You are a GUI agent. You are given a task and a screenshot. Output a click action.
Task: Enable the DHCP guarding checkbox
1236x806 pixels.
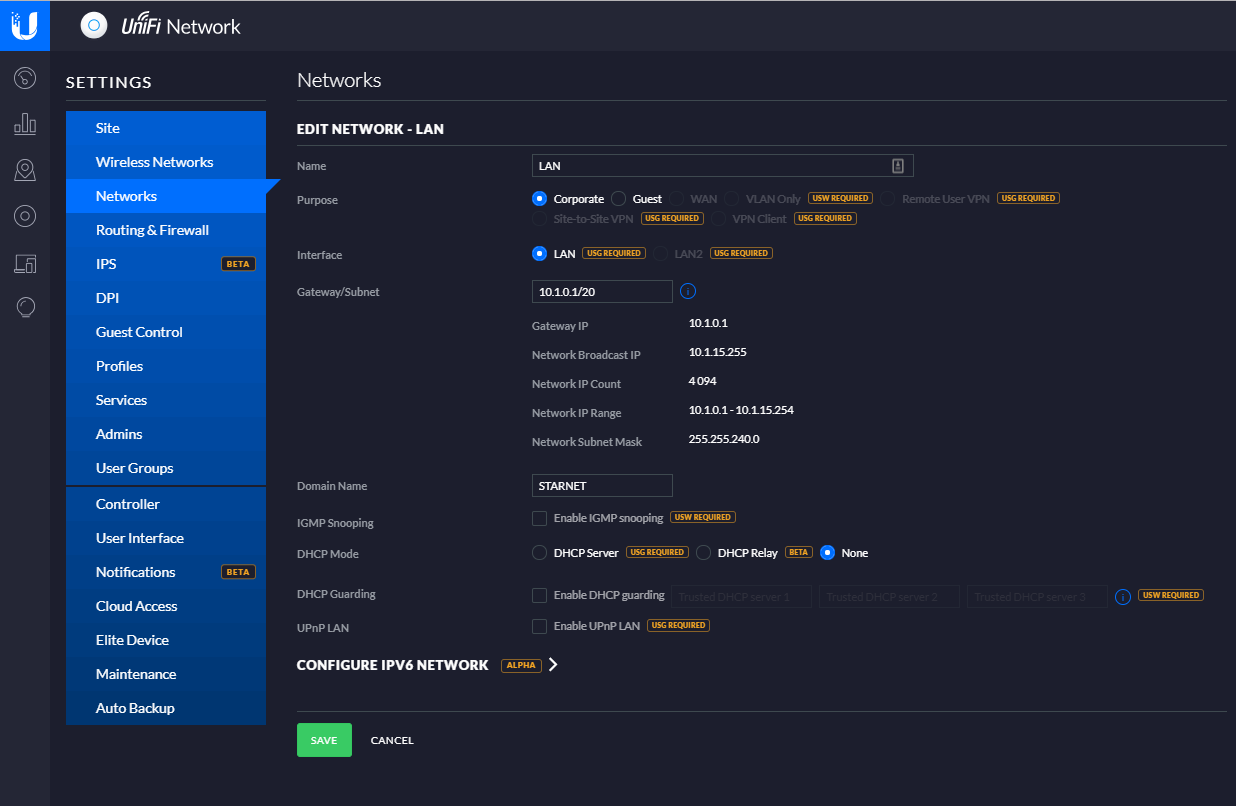click(540, 596)
